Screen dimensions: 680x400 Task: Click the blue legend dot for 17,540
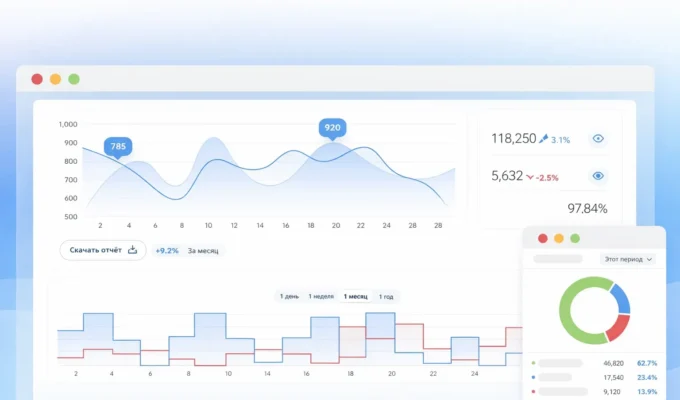(534, 377)
